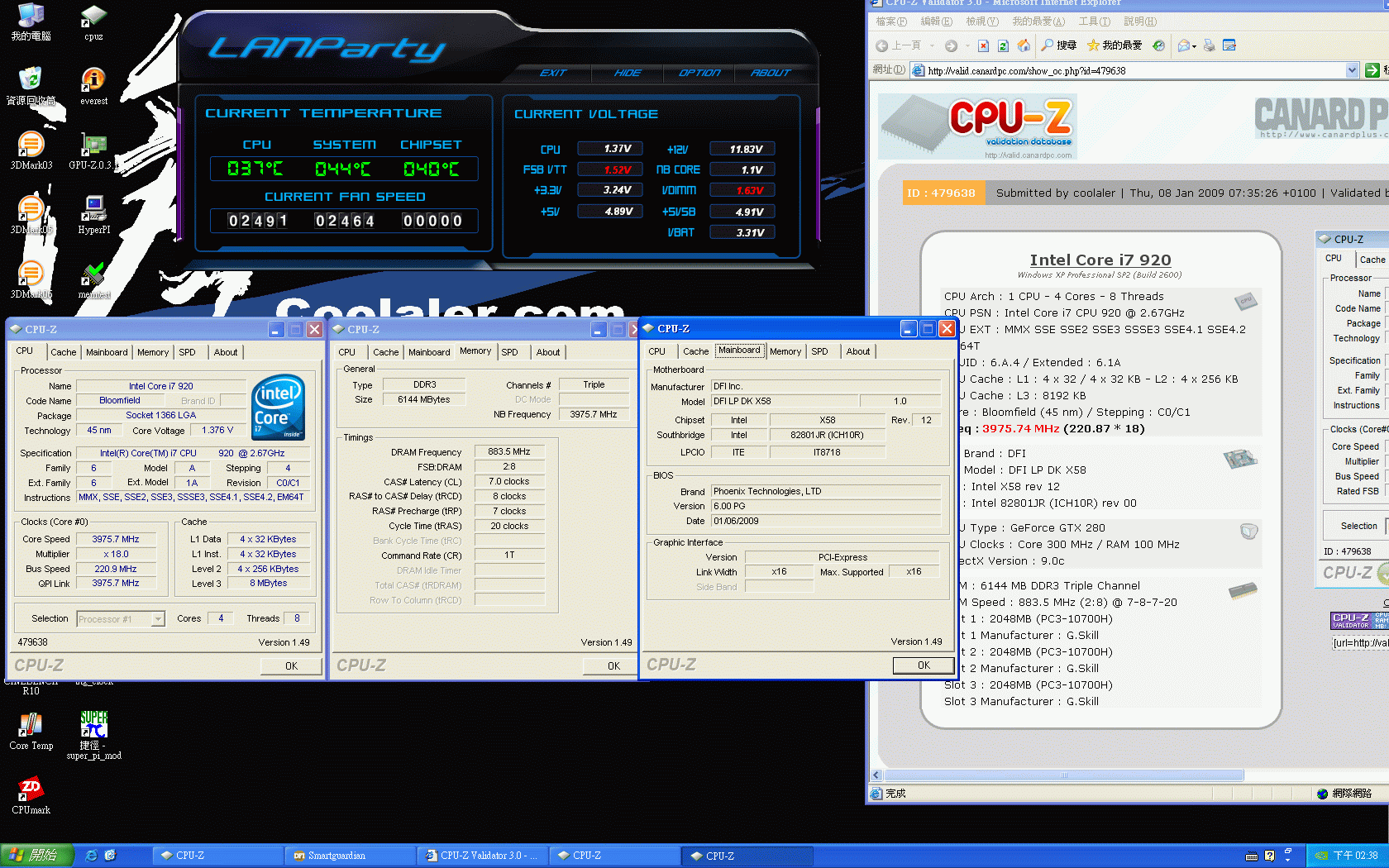Click the IE Home icon
Screen dimensions: 1389x868
tap(1024, 45)
